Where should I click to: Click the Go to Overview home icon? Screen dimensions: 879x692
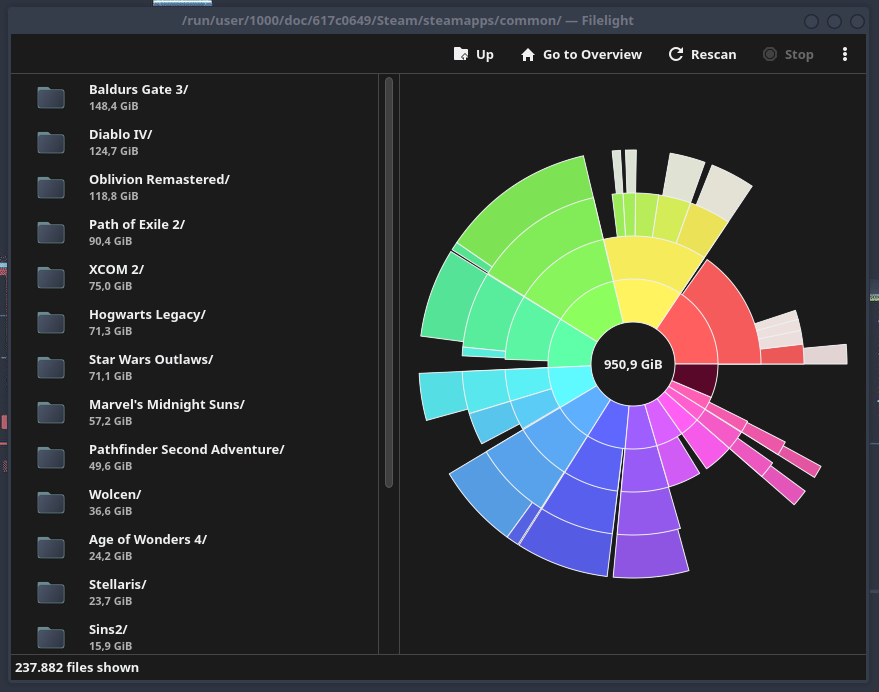pos(528,54)
